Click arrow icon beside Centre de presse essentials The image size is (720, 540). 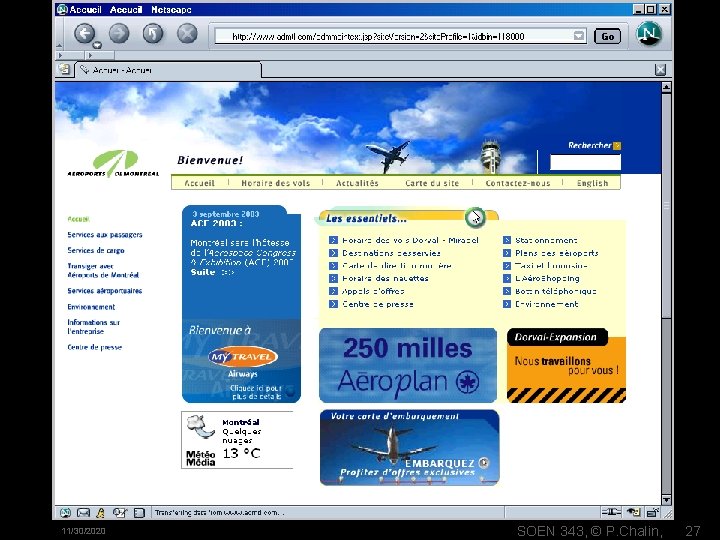[x=333, y=304]
